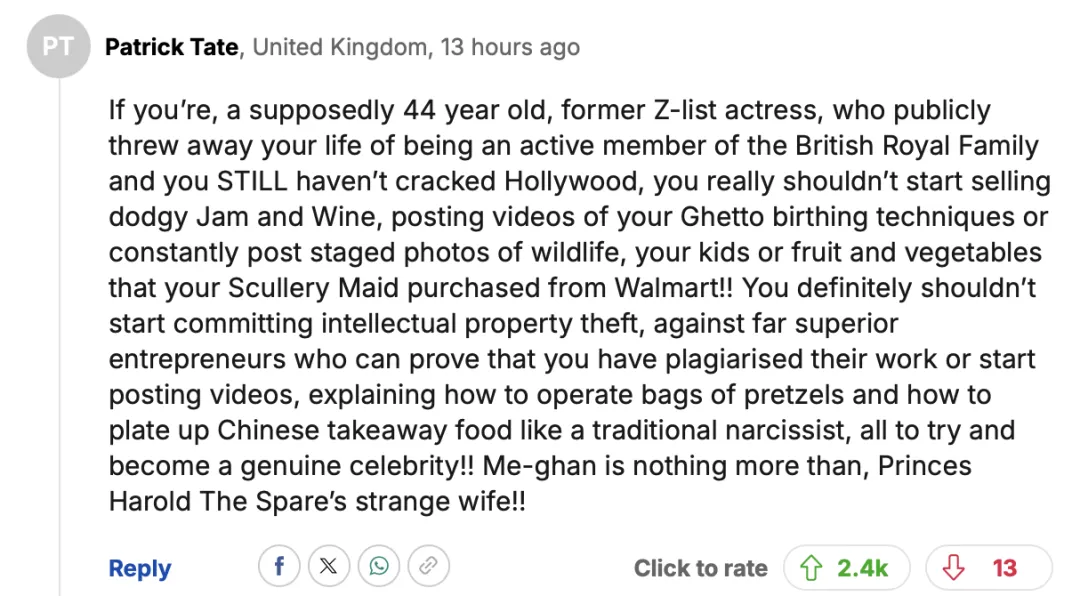Viewport: 1080px width, 596px height.
Task: Click the 2.4k upvote count
Action: coord(863,568)
